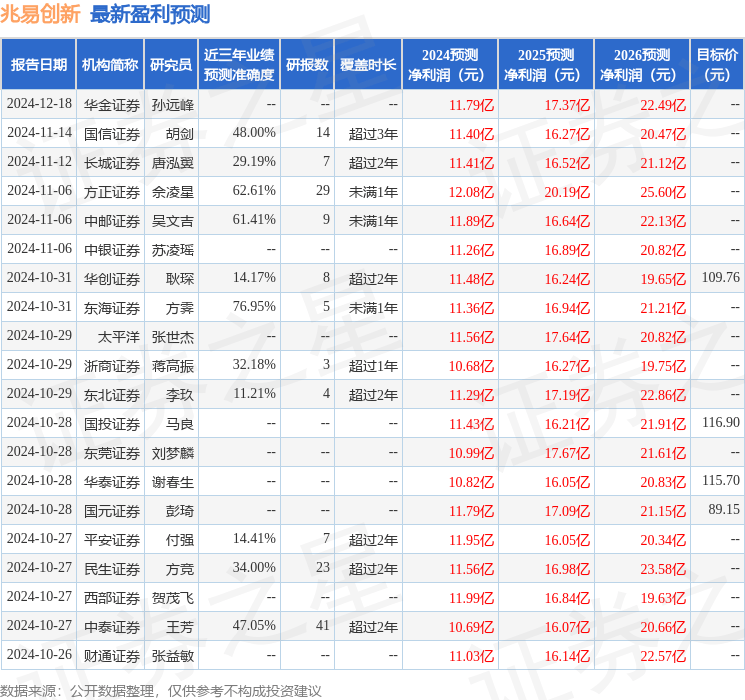Click the 国信证券 institution cell
The width and height of the screenshot is (745, 700).
[x=112, y=134]
